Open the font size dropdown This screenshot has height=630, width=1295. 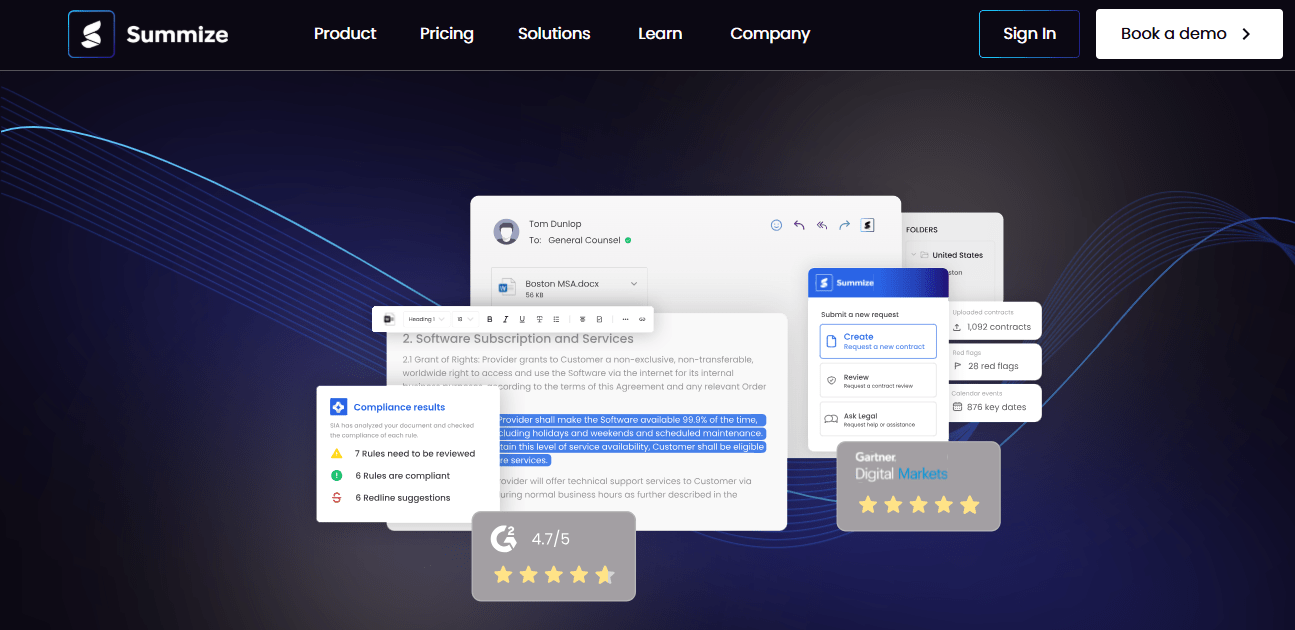[x=465, y=319]
